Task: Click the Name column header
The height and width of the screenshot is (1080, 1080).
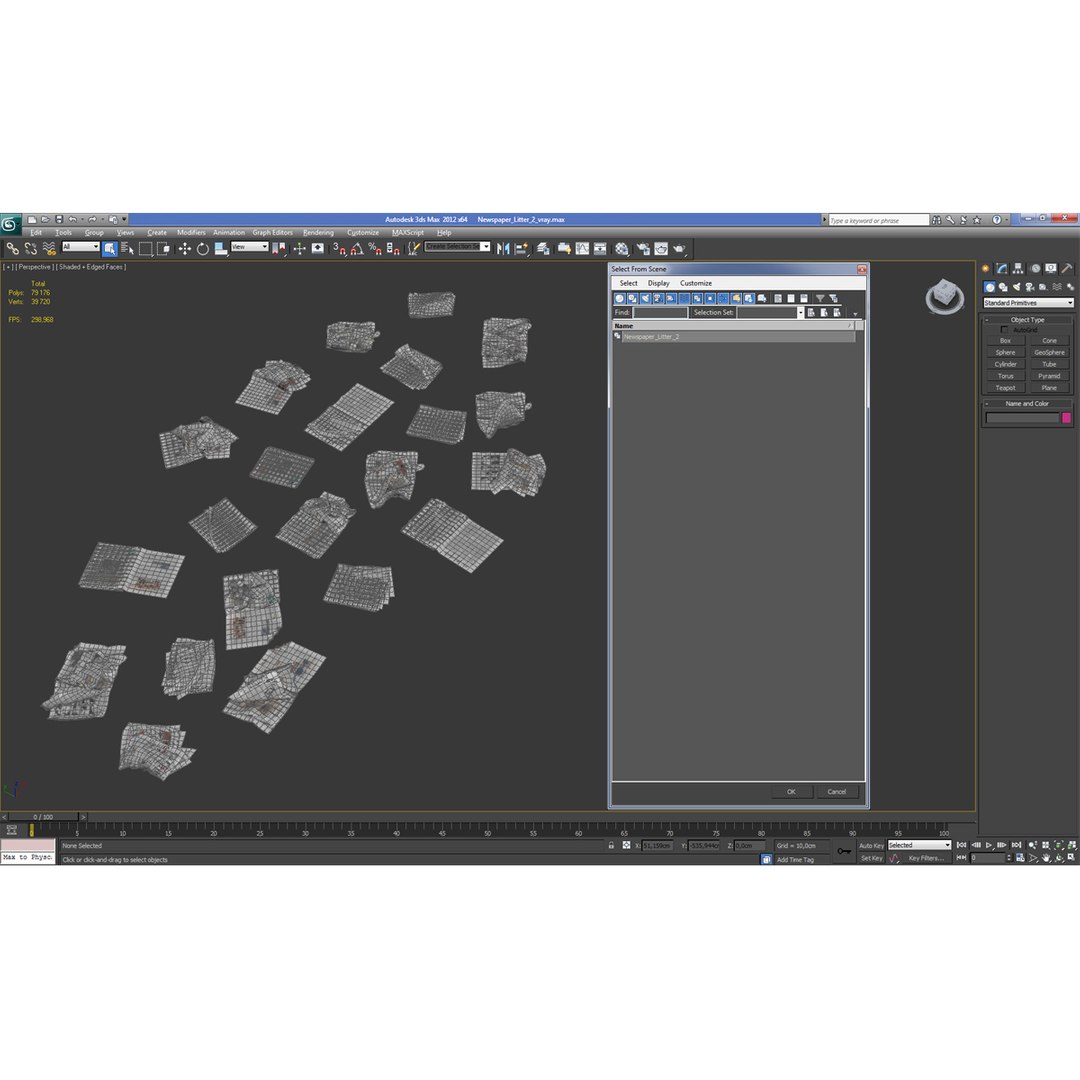Action: pos(734,326)
